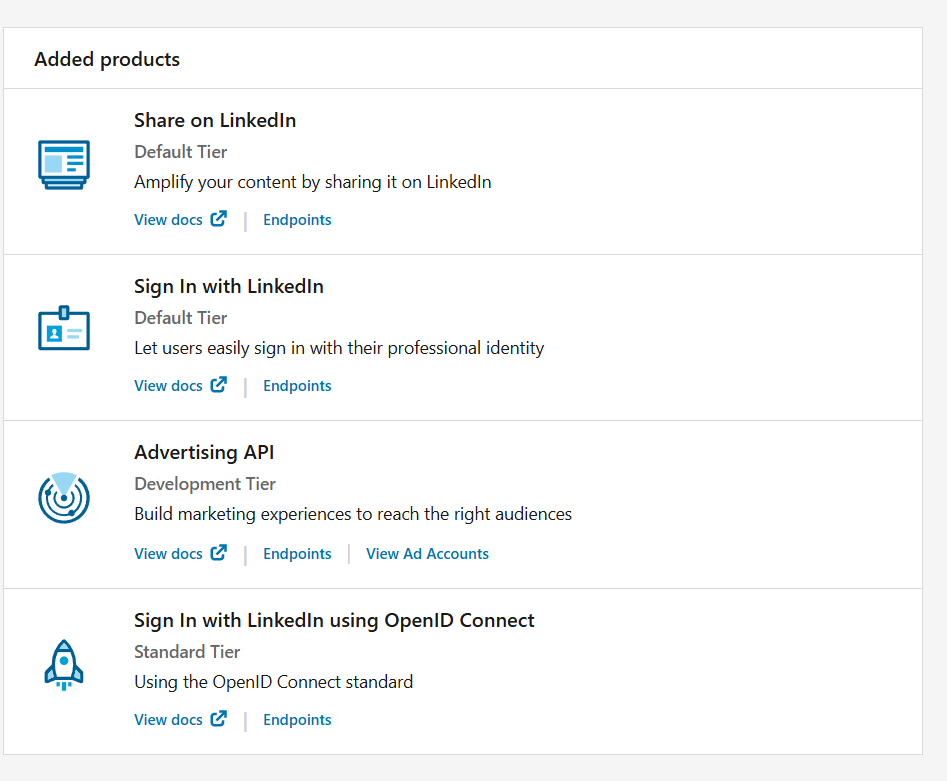Select the Advertising API product title
Viewport: 947px width, 781px height.
pos(204,452)
